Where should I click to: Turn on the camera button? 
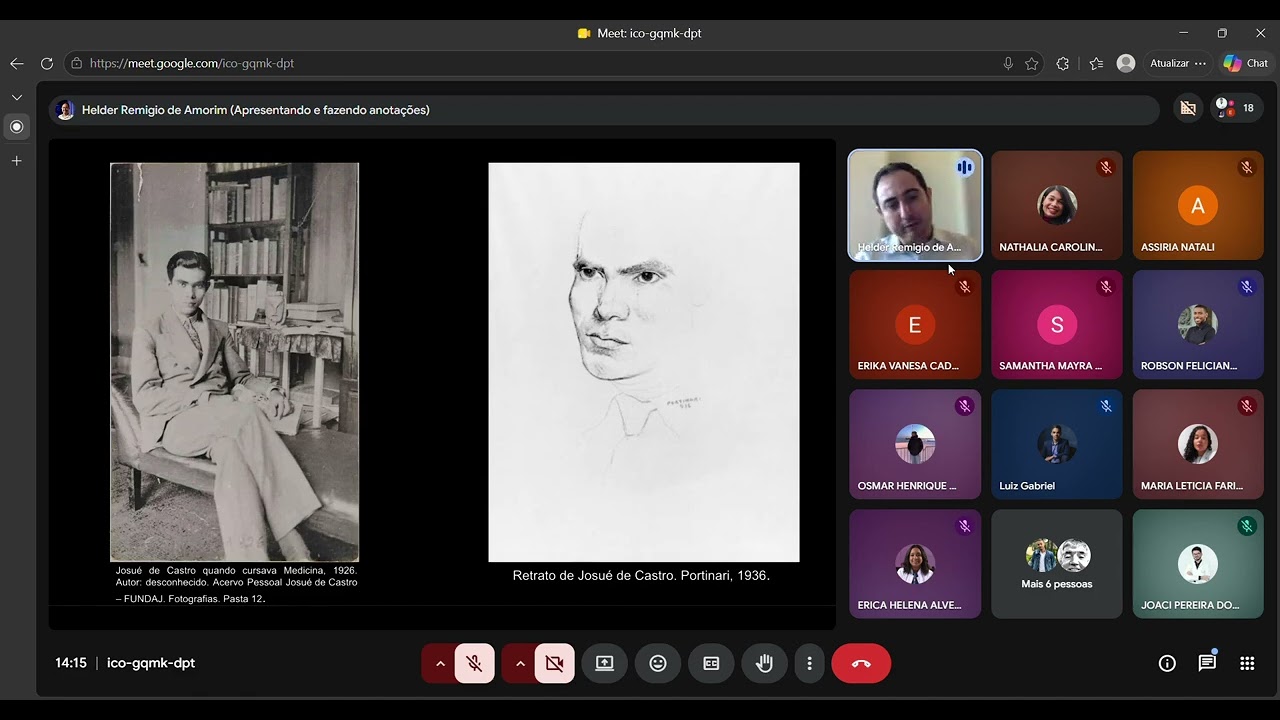[x=555, y=663]
